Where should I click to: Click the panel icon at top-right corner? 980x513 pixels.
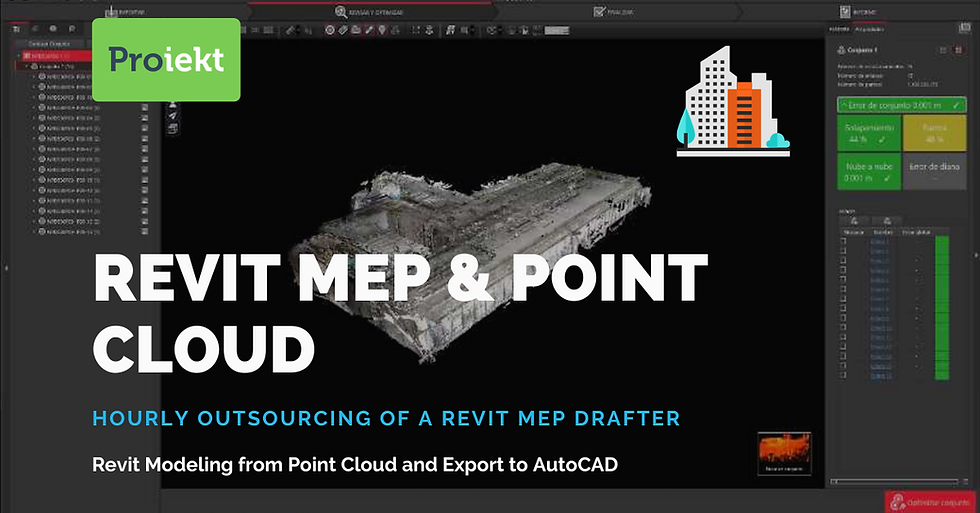coord(964,28)
